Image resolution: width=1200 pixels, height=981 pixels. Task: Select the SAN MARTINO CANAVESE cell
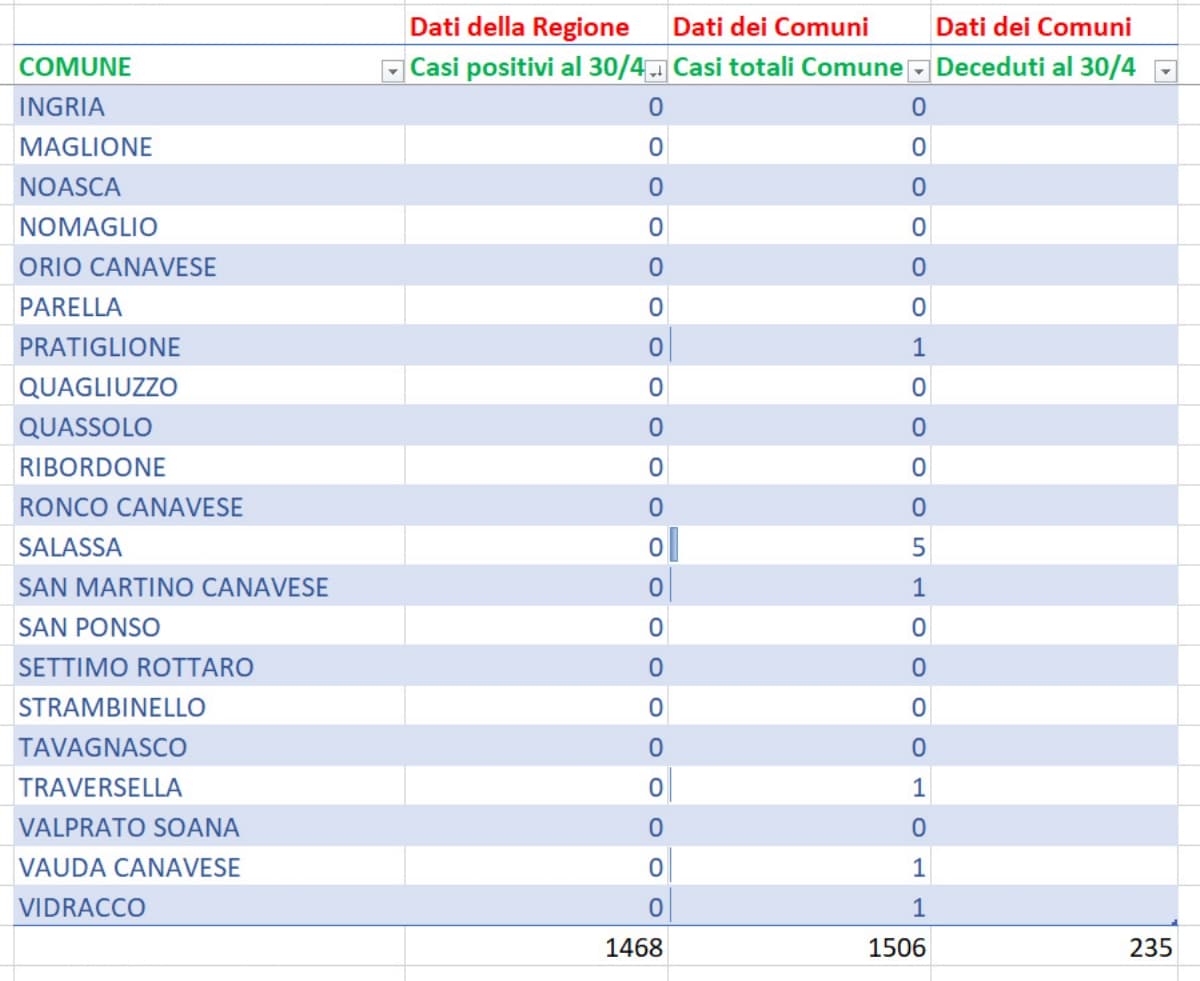coord(173,587)
